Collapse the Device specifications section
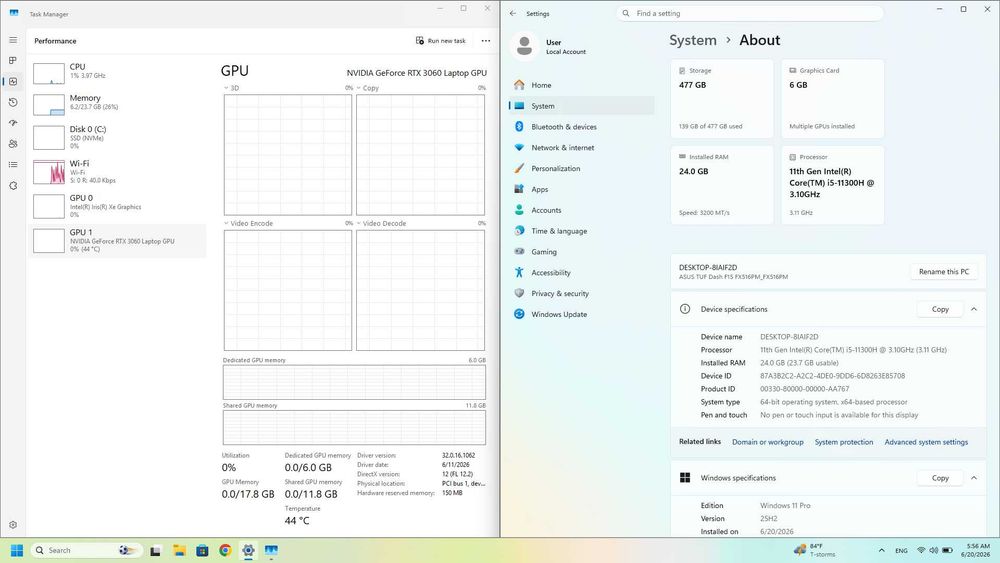Image resolution: width=1000 pixels, height=563 pixels. pyautogui.click(x=974, y=309)
